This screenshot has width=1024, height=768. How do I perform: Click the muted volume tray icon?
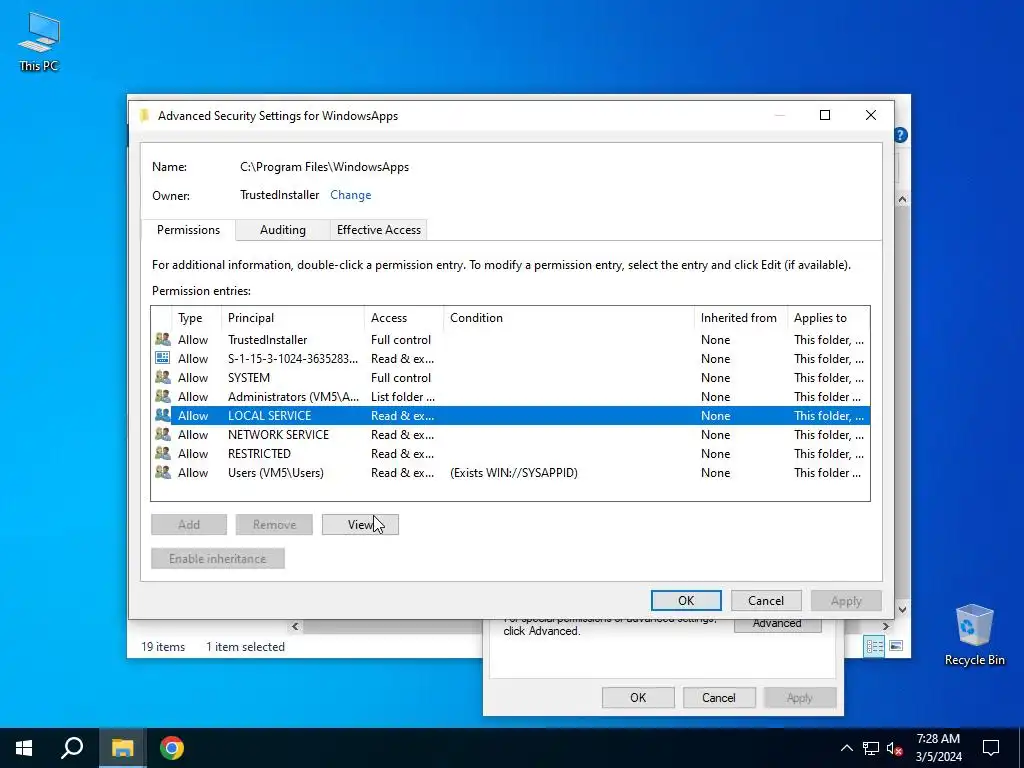click(894, 748)
